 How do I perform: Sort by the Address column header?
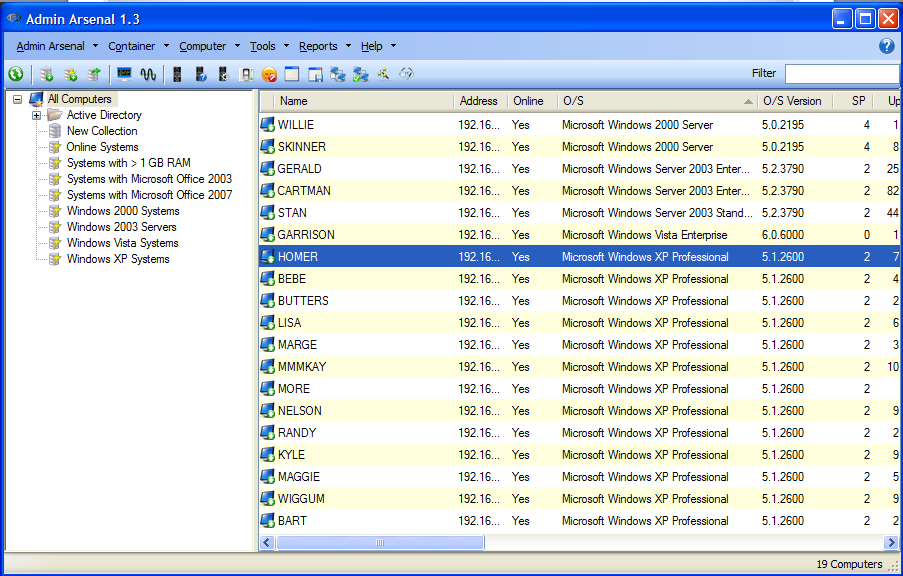[x=480, y=101]
